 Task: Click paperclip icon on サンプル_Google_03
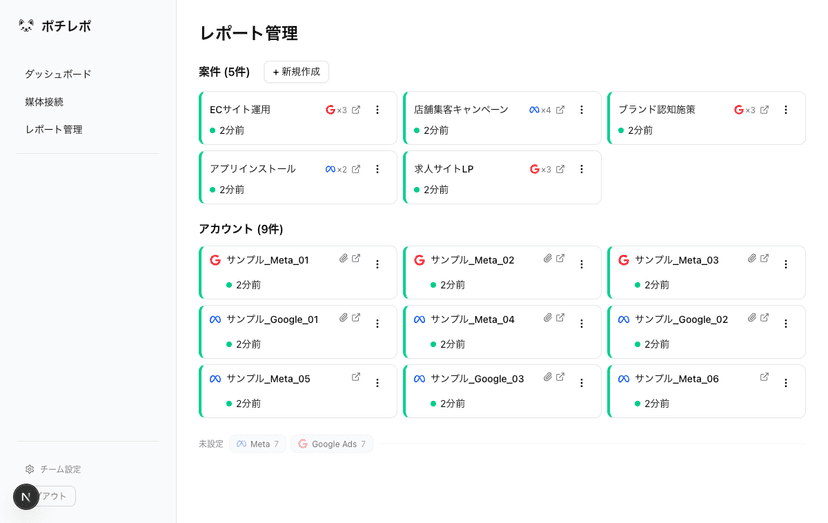click(548, 377)
